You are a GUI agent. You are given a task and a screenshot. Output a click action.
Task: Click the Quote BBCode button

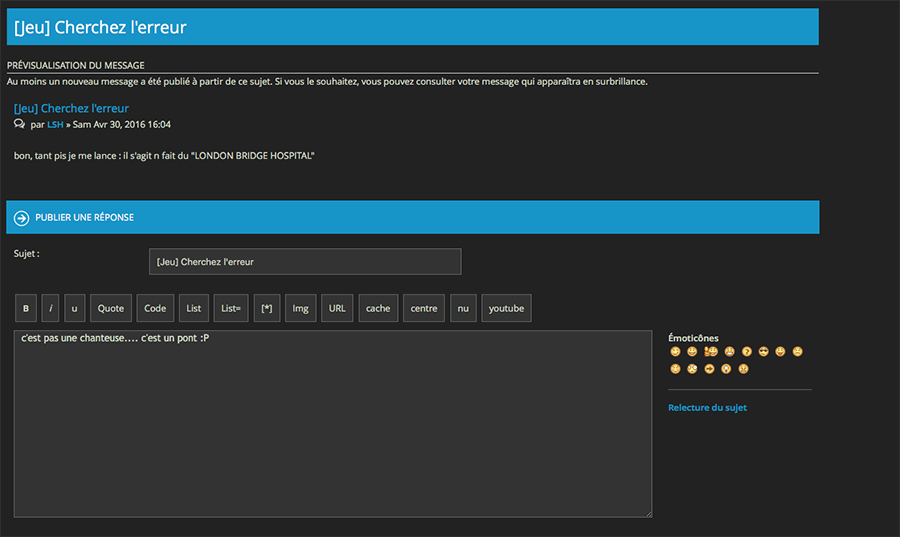pos(111,308)
